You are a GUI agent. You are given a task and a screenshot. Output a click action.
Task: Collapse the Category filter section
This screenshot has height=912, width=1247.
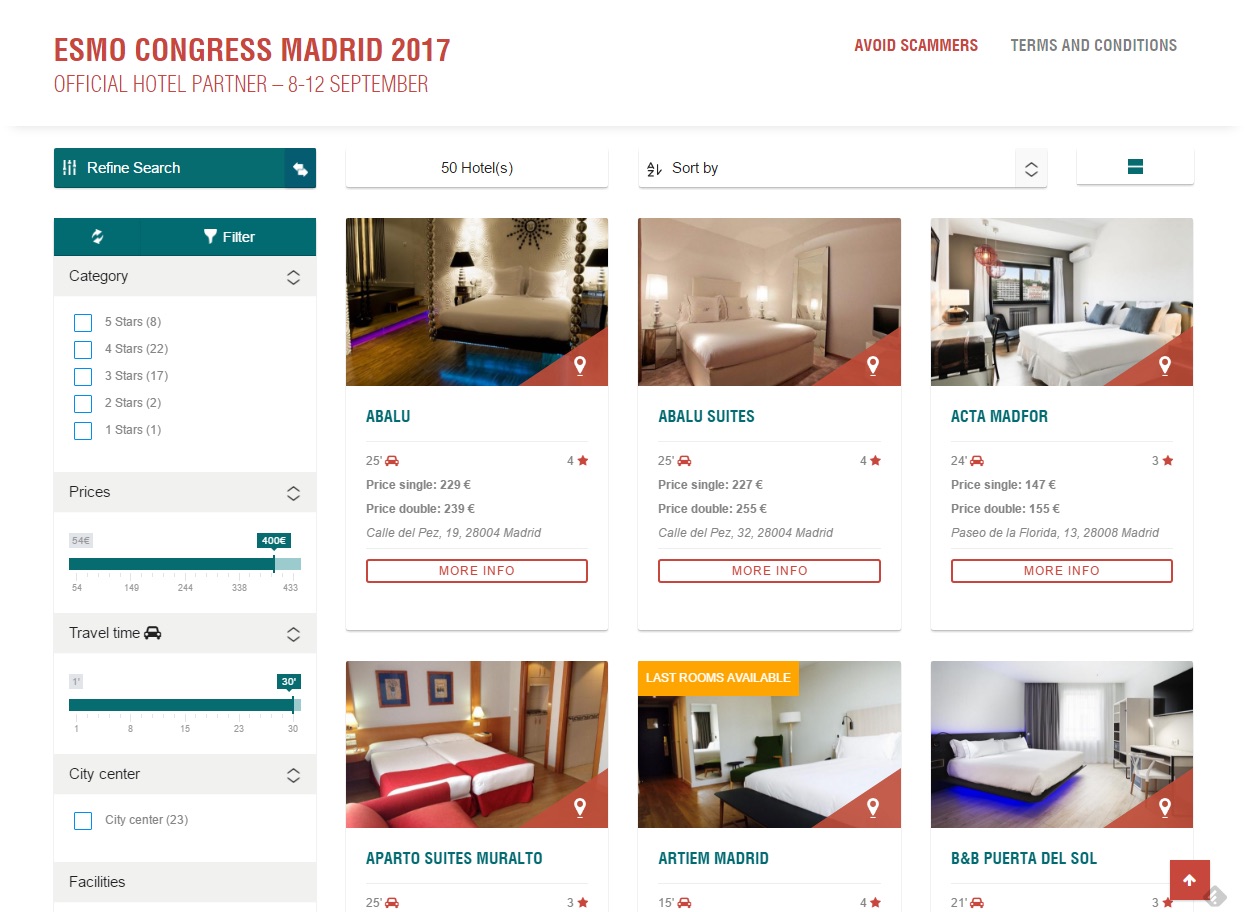[293, 277]
